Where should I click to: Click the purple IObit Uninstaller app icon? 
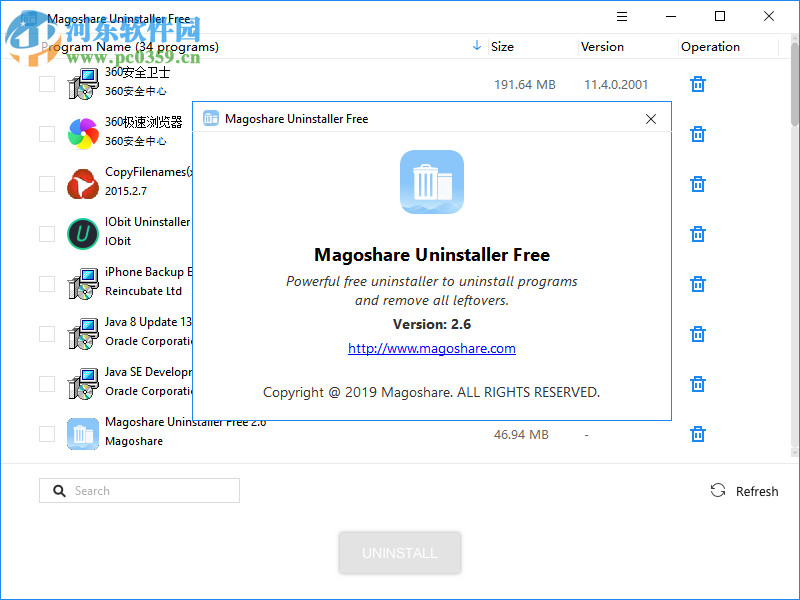point(82,234)
